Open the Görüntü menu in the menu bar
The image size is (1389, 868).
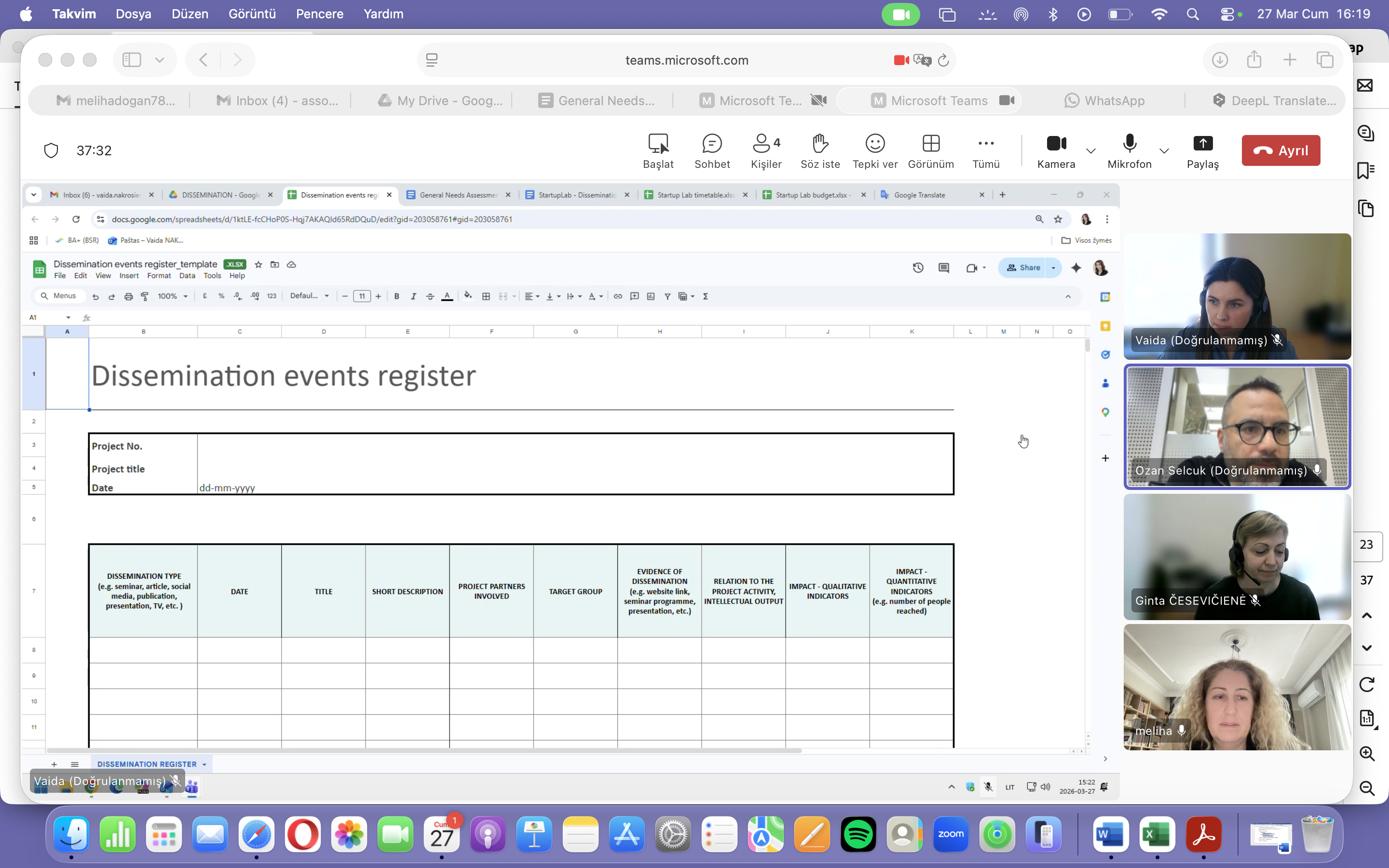(x=252, y=14)
